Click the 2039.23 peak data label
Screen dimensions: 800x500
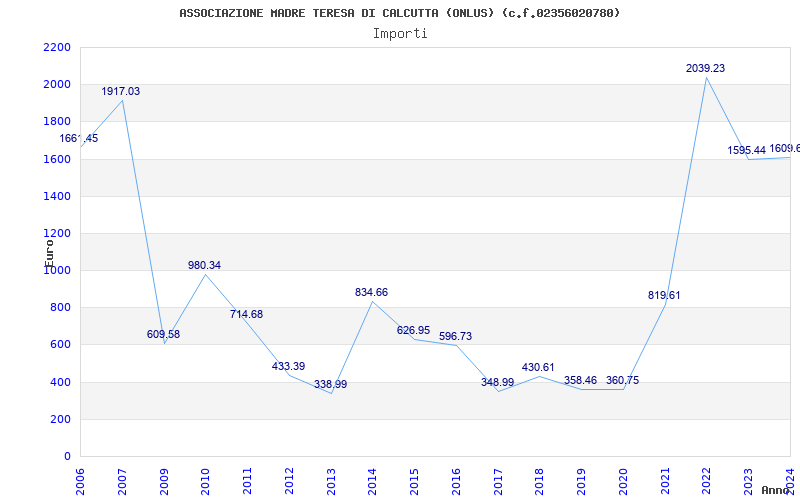[705, 69]
